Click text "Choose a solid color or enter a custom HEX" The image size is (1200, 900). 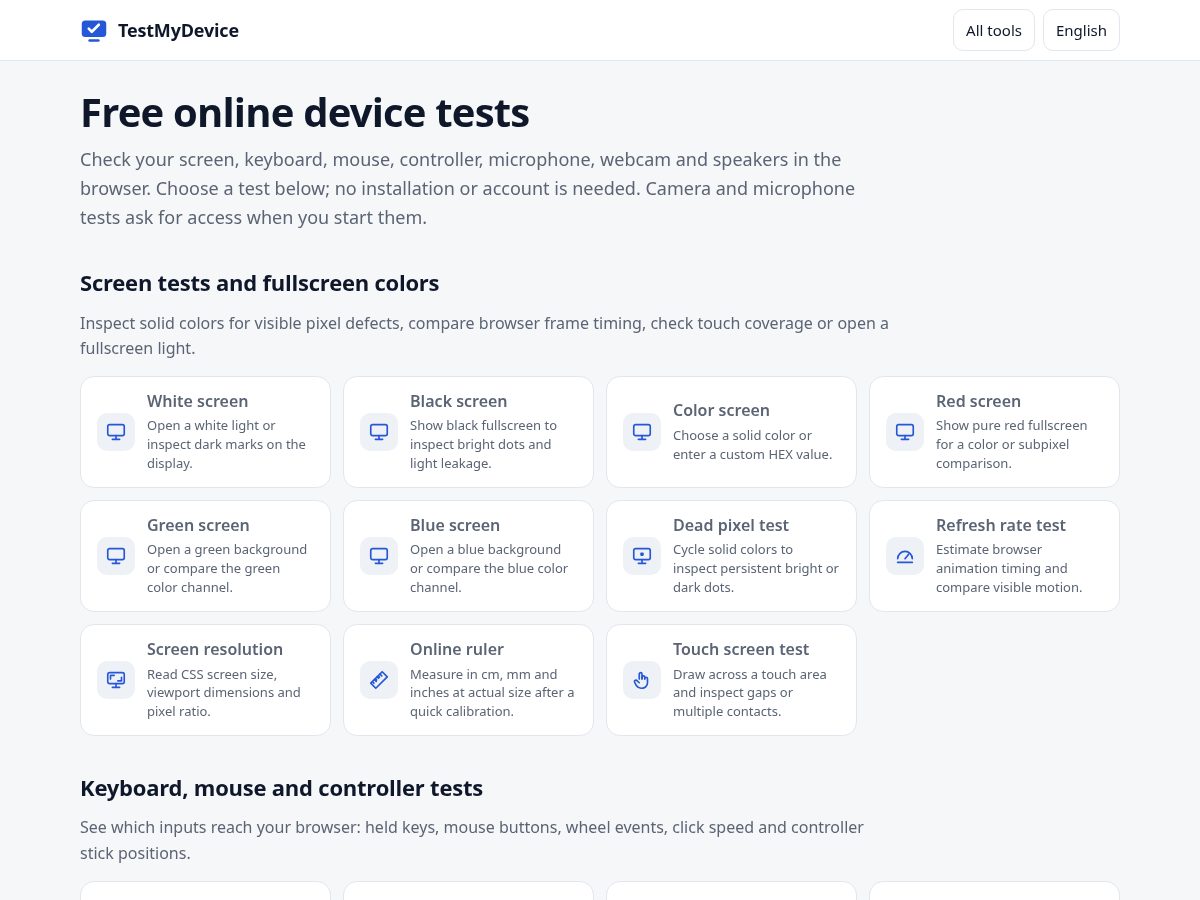752,445
